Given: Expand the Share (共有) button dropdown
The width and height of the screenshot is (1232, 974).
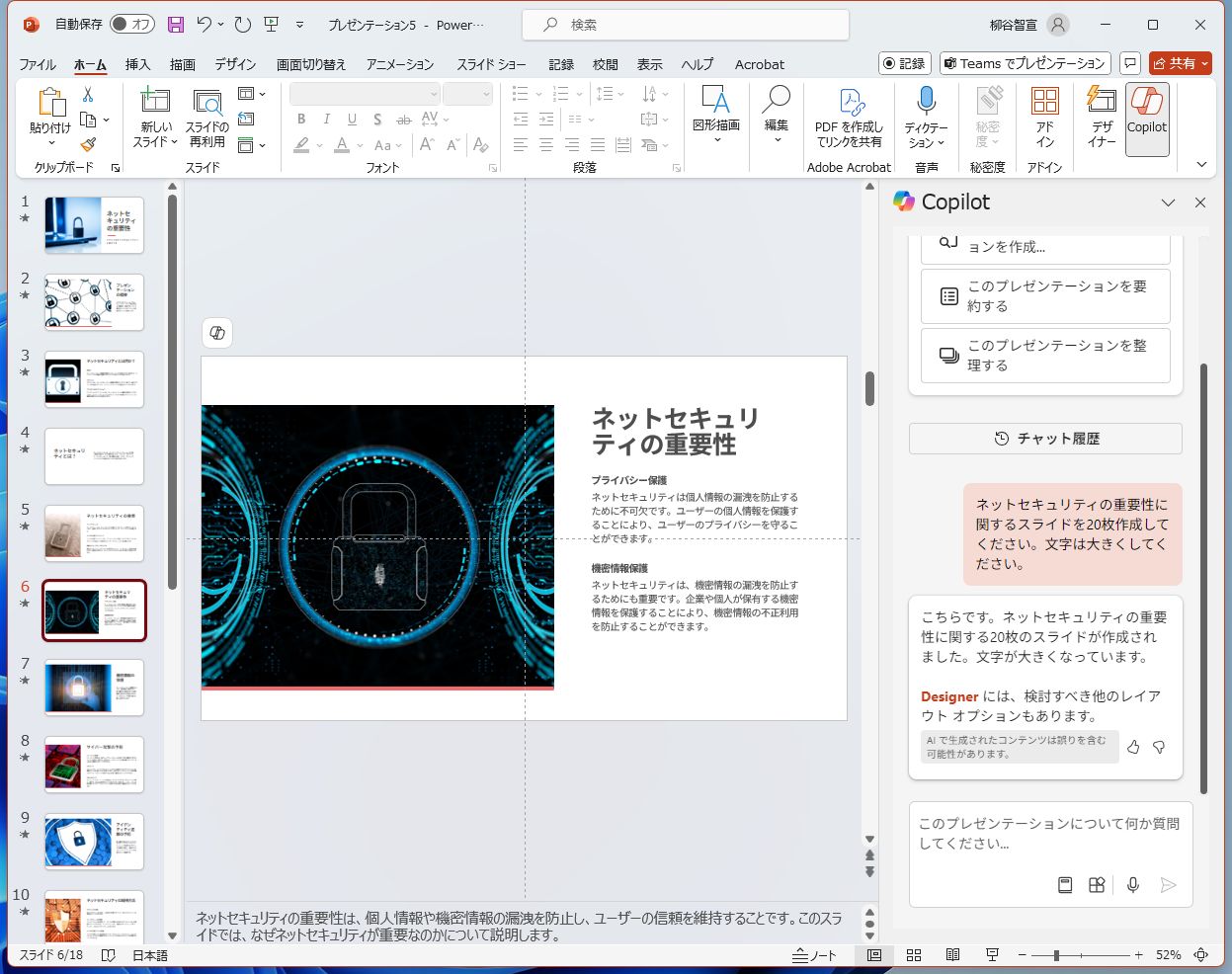Looking at the screenshot, I should click(x=1203, y=63).
